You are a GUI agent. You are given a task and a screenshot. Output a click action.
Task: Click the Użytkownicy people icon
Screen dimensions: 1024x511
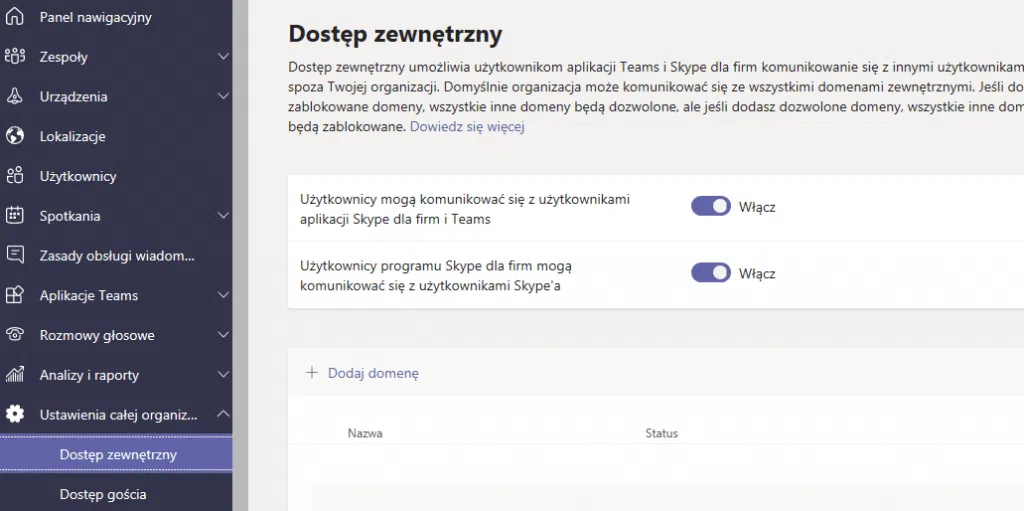[15, 176]
